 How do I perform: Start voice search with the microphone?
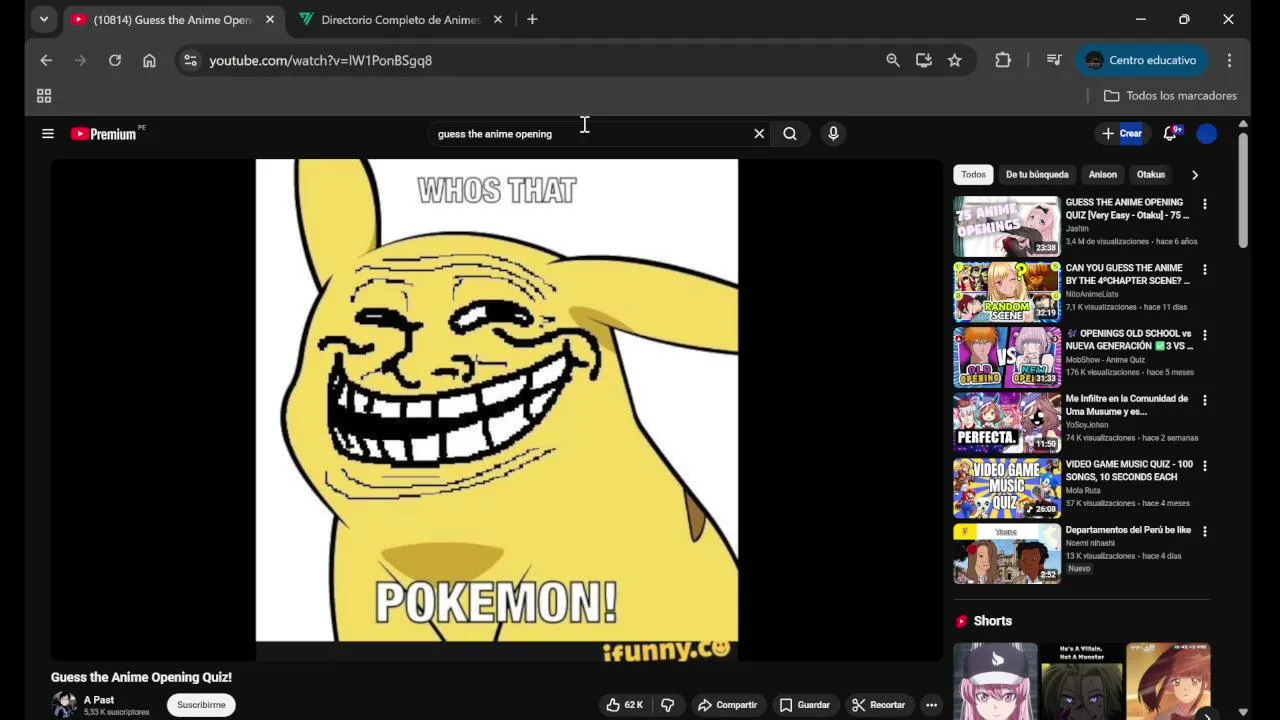833,133
